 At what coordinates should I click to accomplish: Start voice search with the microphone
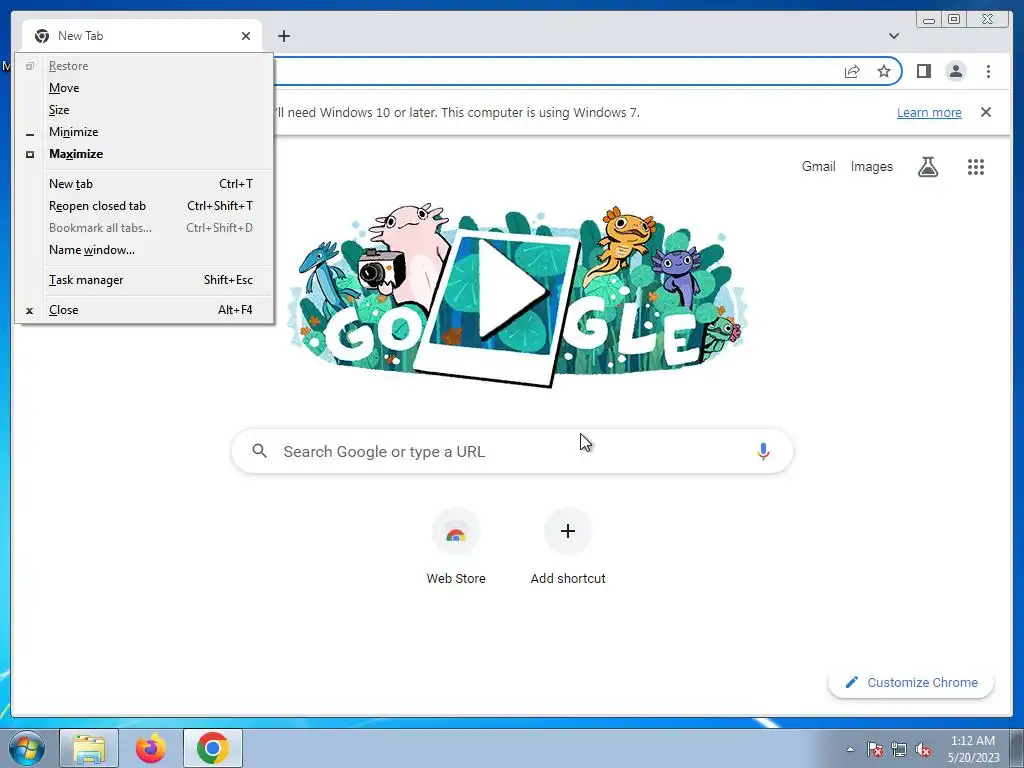pos(763,451)
